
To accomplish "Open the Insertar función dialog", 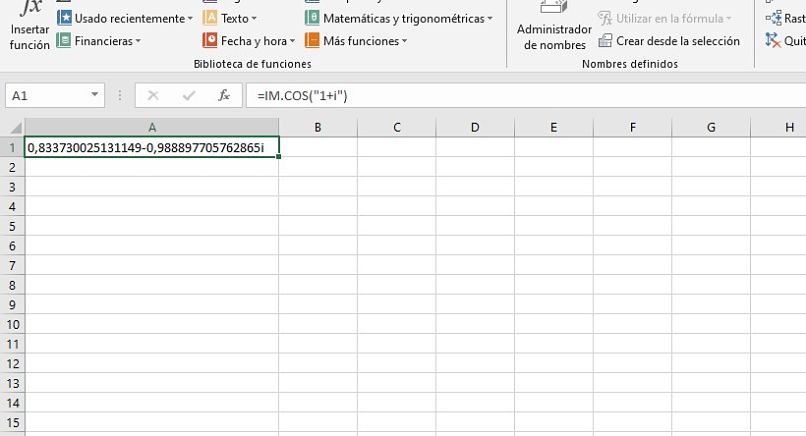I will click(x=30, y=26).
